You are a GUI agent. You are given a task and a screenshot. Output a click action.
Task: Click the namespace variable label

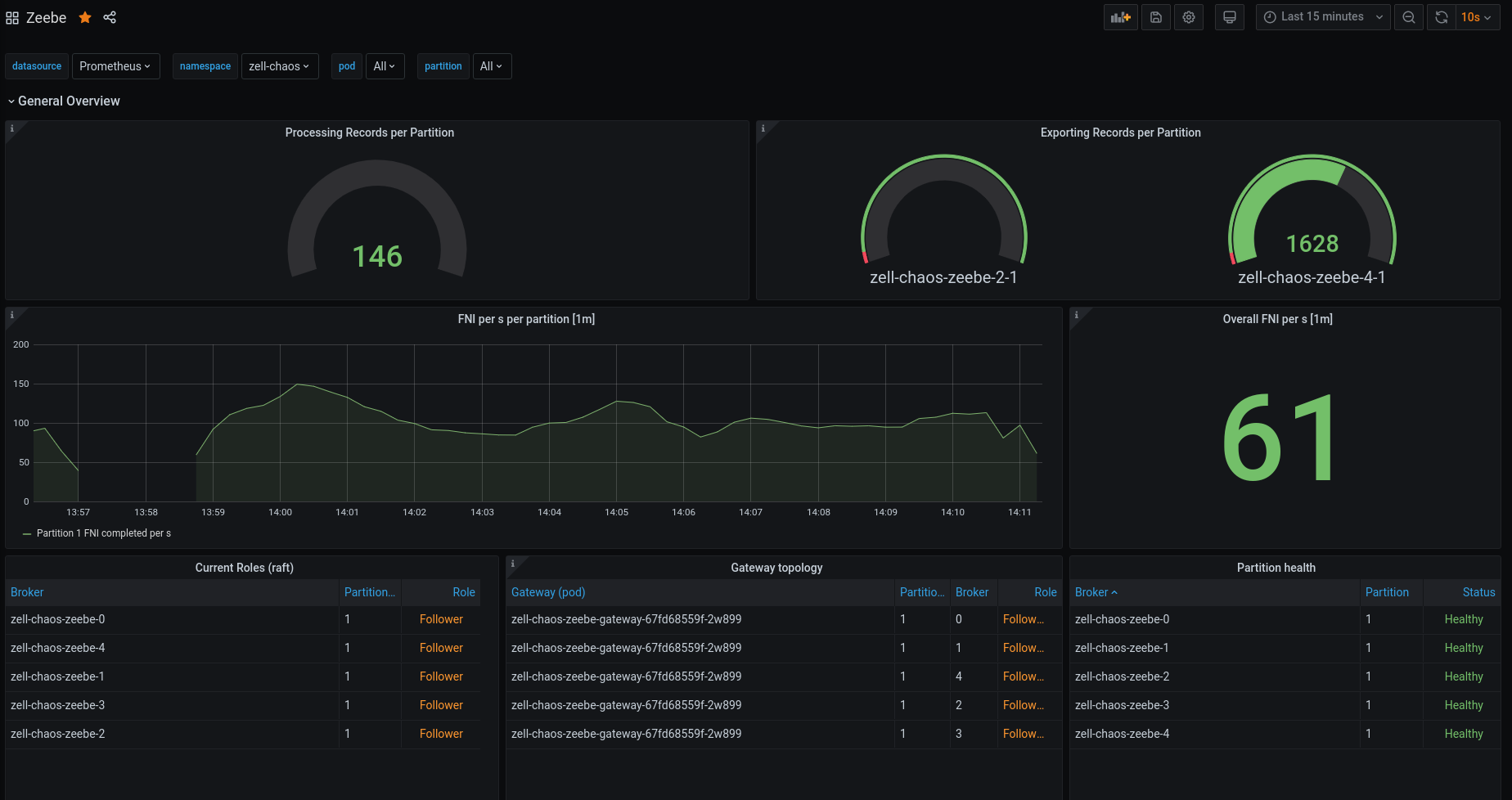click(x=205, y=66)
